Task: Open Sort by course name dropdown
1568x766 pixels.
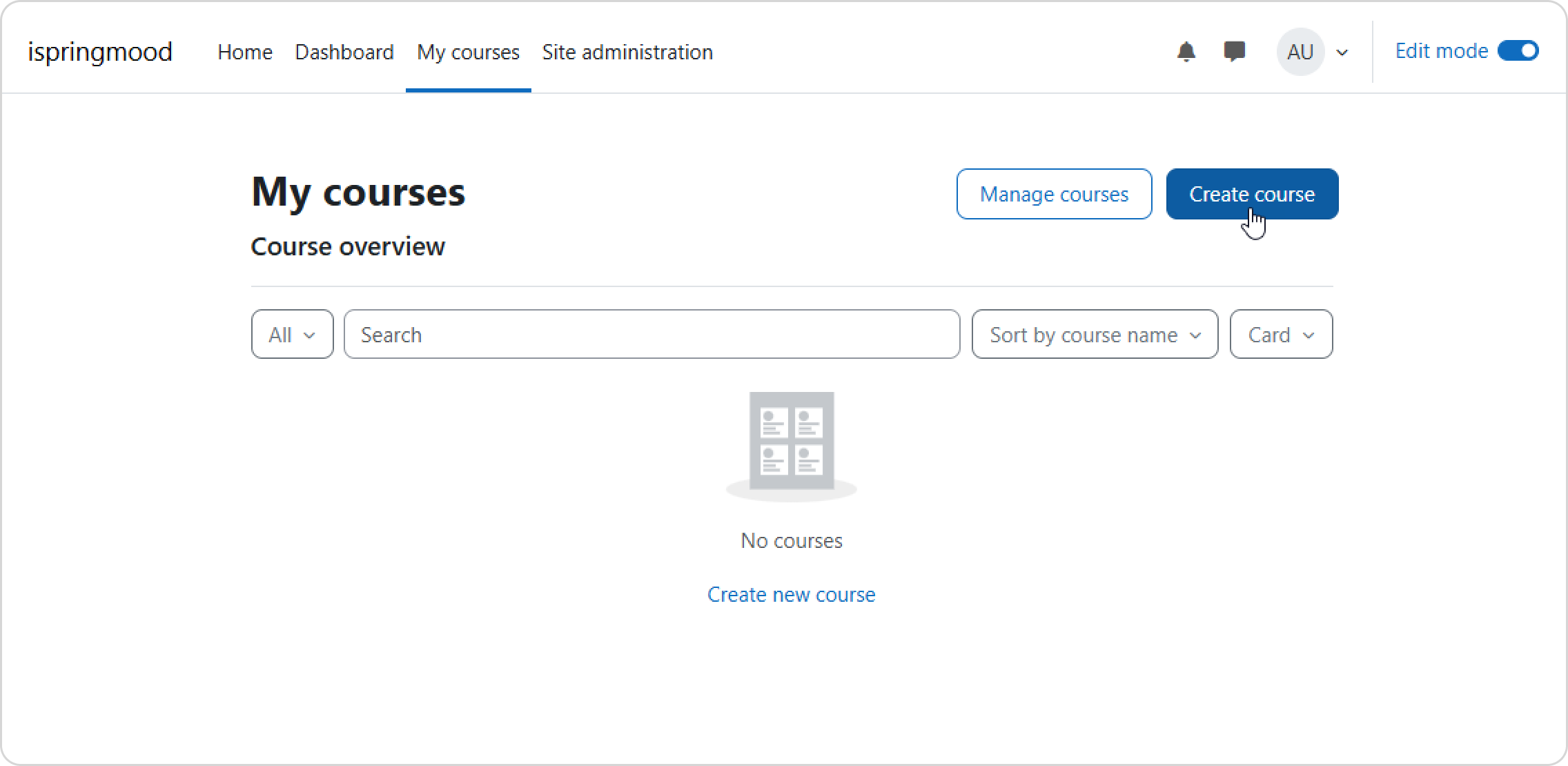Action: click(x=1095, y=335)
